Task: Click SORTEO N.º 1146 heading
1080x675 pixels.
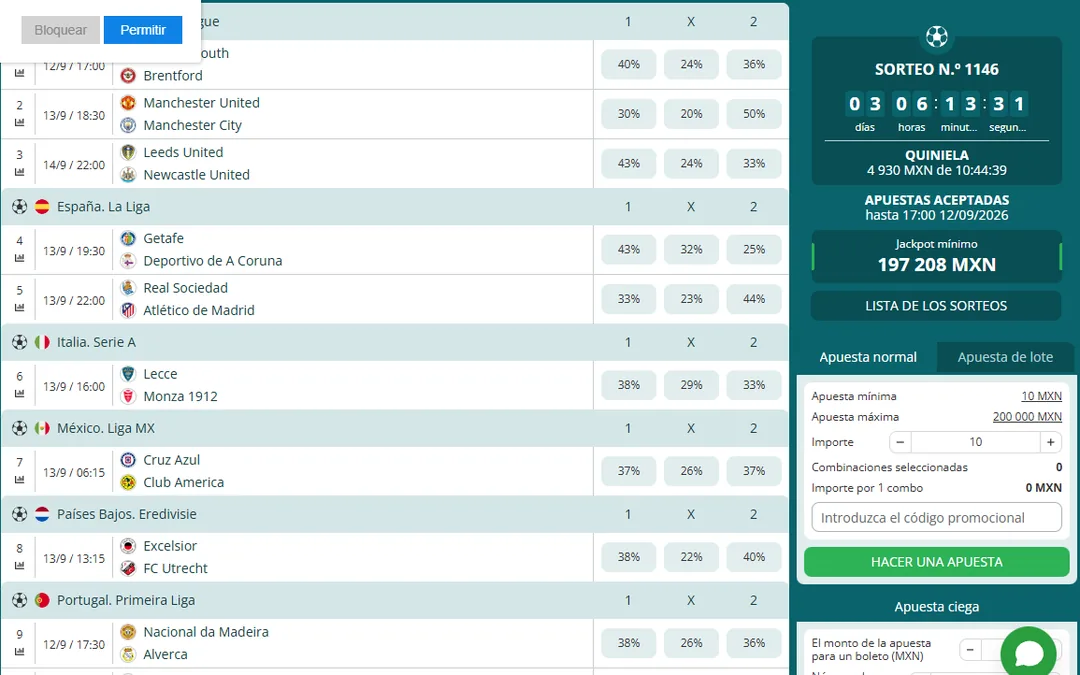Action: coord(937,70)
